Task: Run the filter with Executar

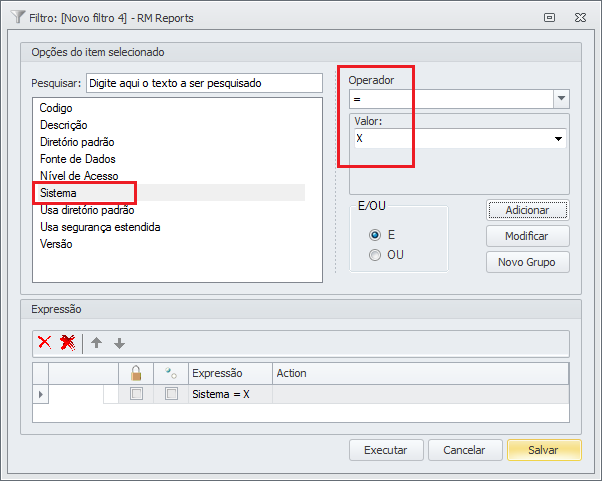Action: point(386,450)
